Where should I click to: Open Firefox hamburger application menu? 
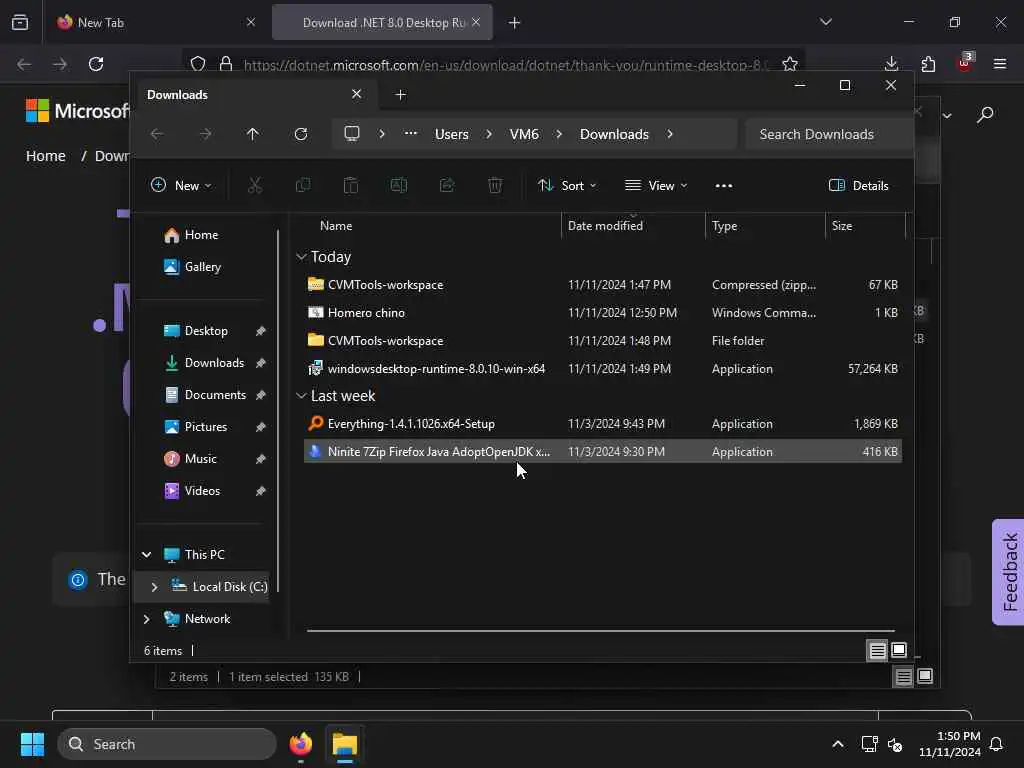click(x=1000, y=64)
